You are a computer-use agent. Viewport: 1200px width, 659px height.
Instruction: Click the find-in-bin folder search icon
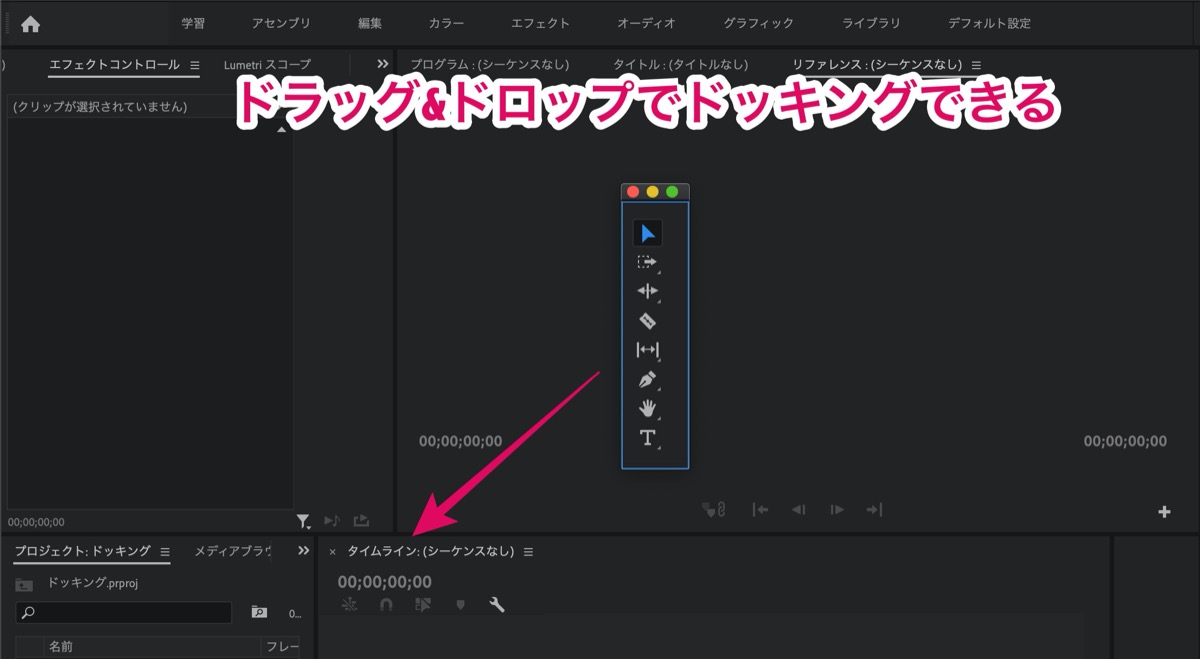pyautogui.click(x=259, y=612)
